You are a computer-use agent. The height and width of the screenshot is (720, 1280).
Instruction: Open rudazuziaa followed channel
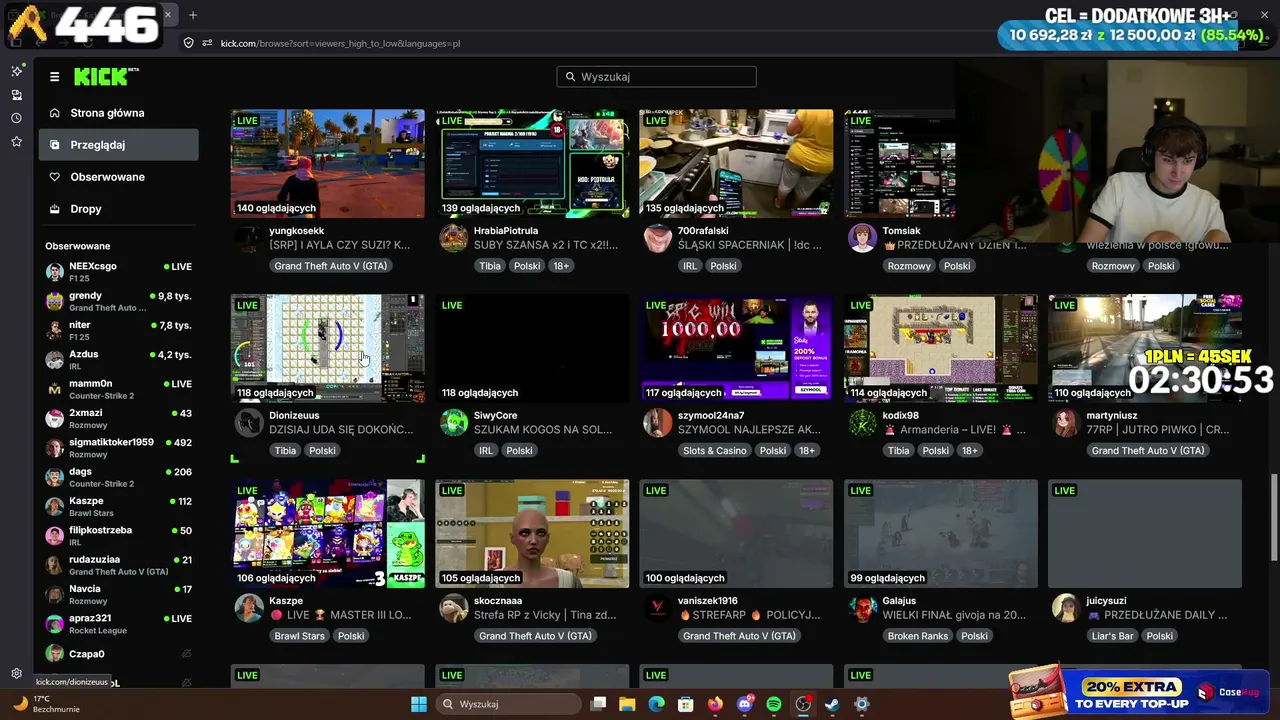pos(118,565)
